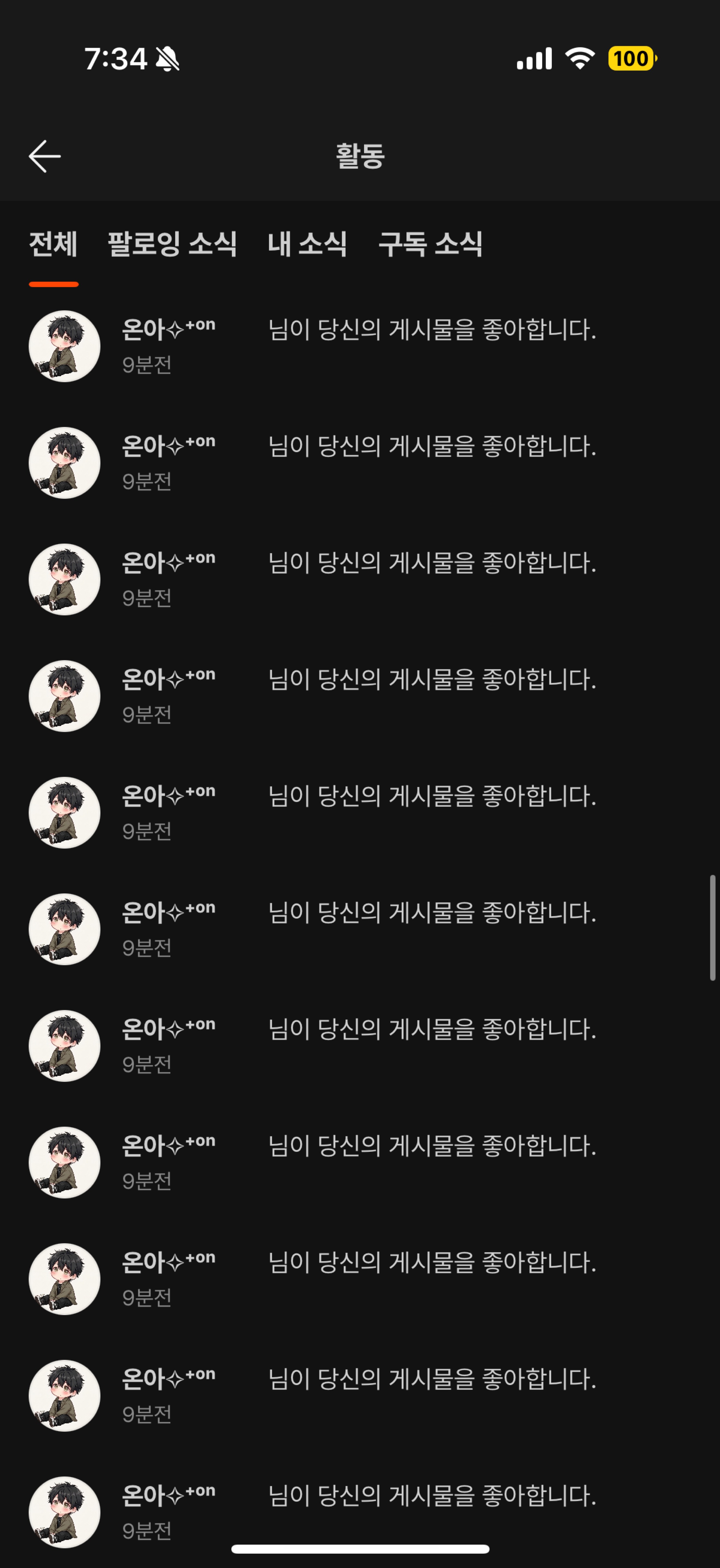Open the second notification's profile avatar
This screenshot has width=720, height=1568.
(64, 463)
